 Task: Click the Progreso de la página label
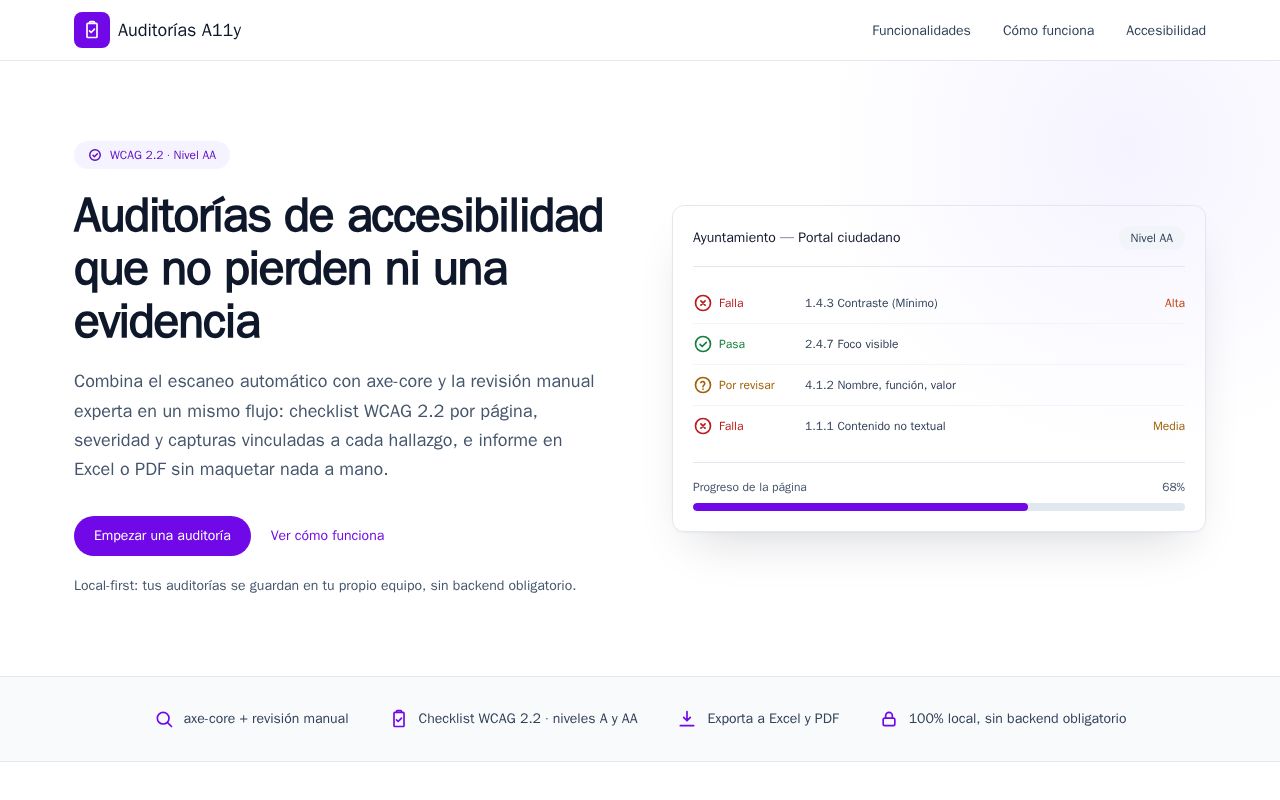750,487
